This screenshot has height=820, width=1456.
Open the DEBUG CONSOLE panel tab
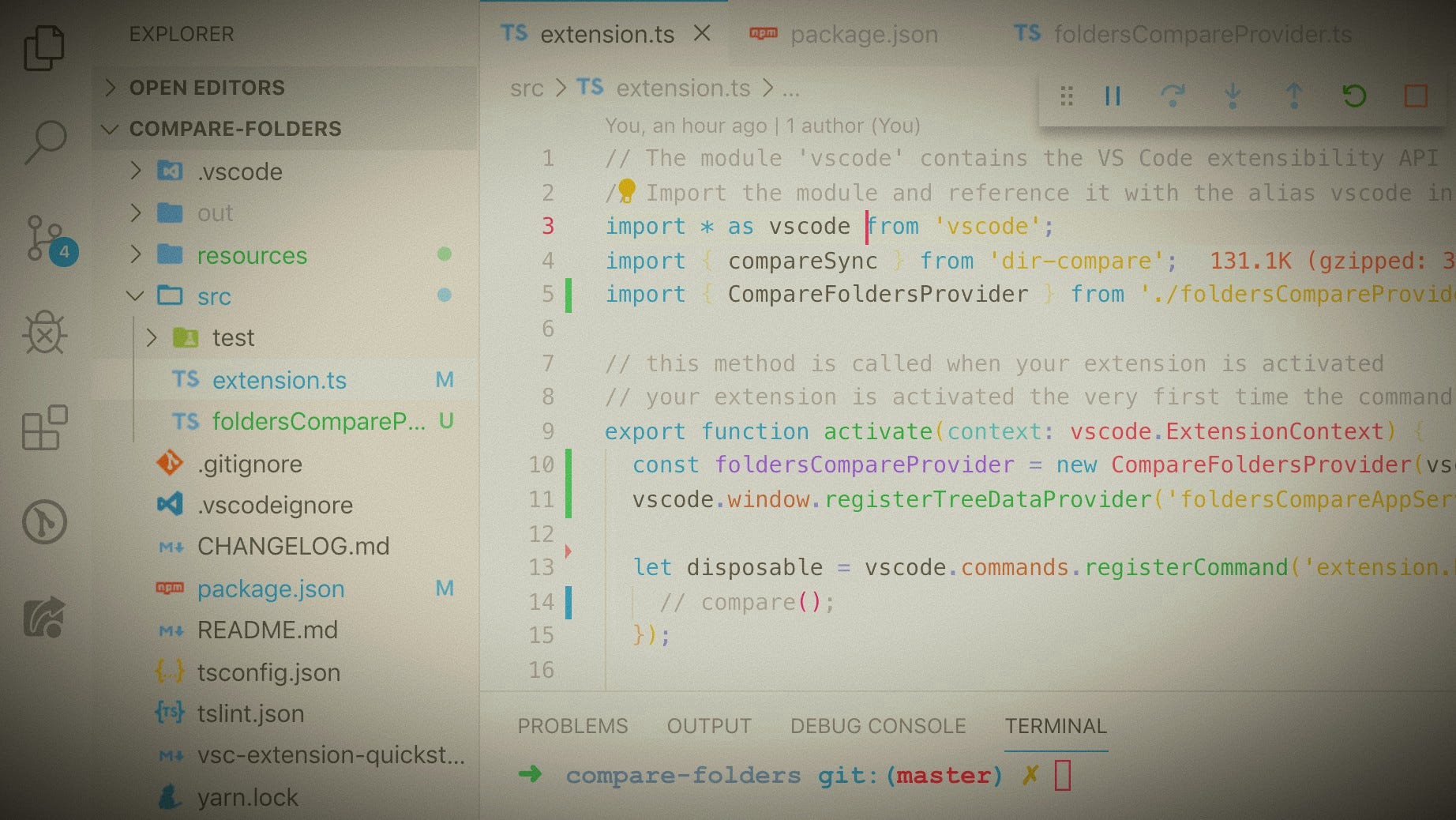point(878,726)
